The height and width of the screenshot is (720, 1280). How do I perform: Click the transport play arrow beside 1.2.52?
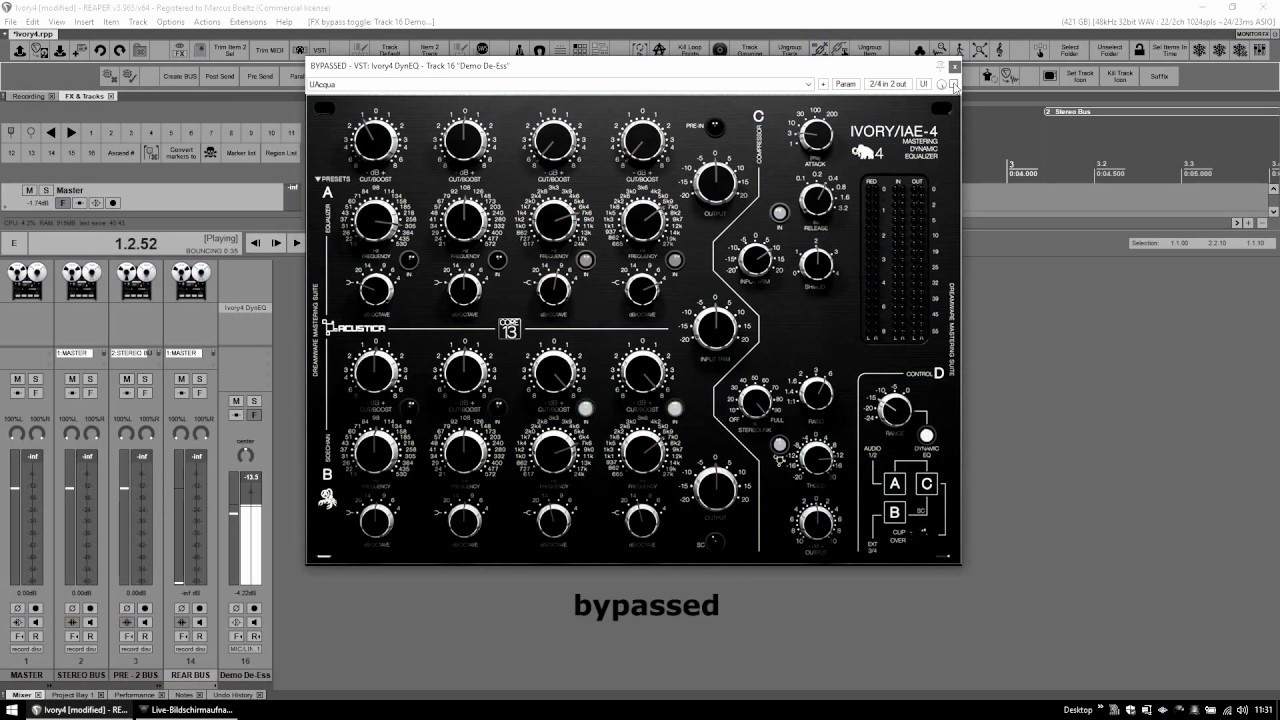[x=297, y=242]
